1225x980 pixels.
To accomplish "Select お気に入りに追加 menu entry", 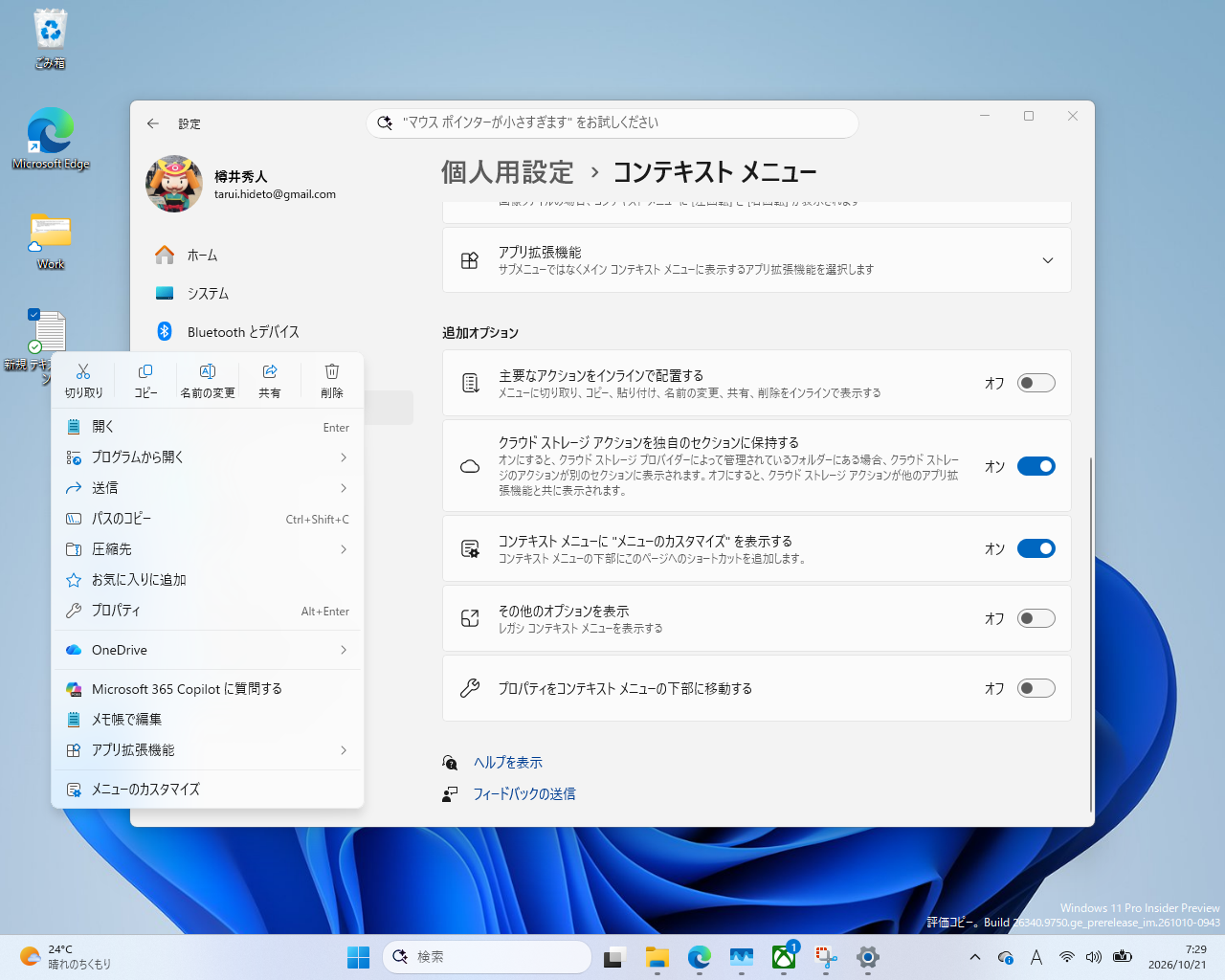I will [x=208, y=580].
